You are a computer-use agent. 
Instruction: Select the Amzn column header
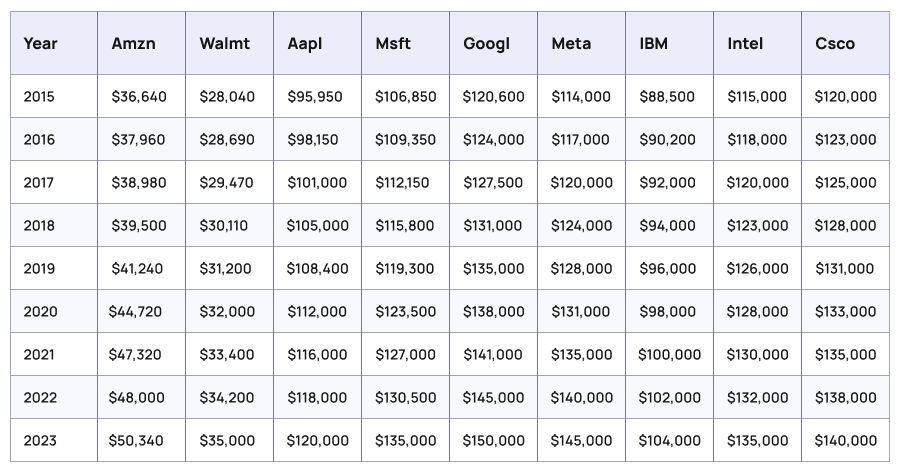(x=132, y=44)
